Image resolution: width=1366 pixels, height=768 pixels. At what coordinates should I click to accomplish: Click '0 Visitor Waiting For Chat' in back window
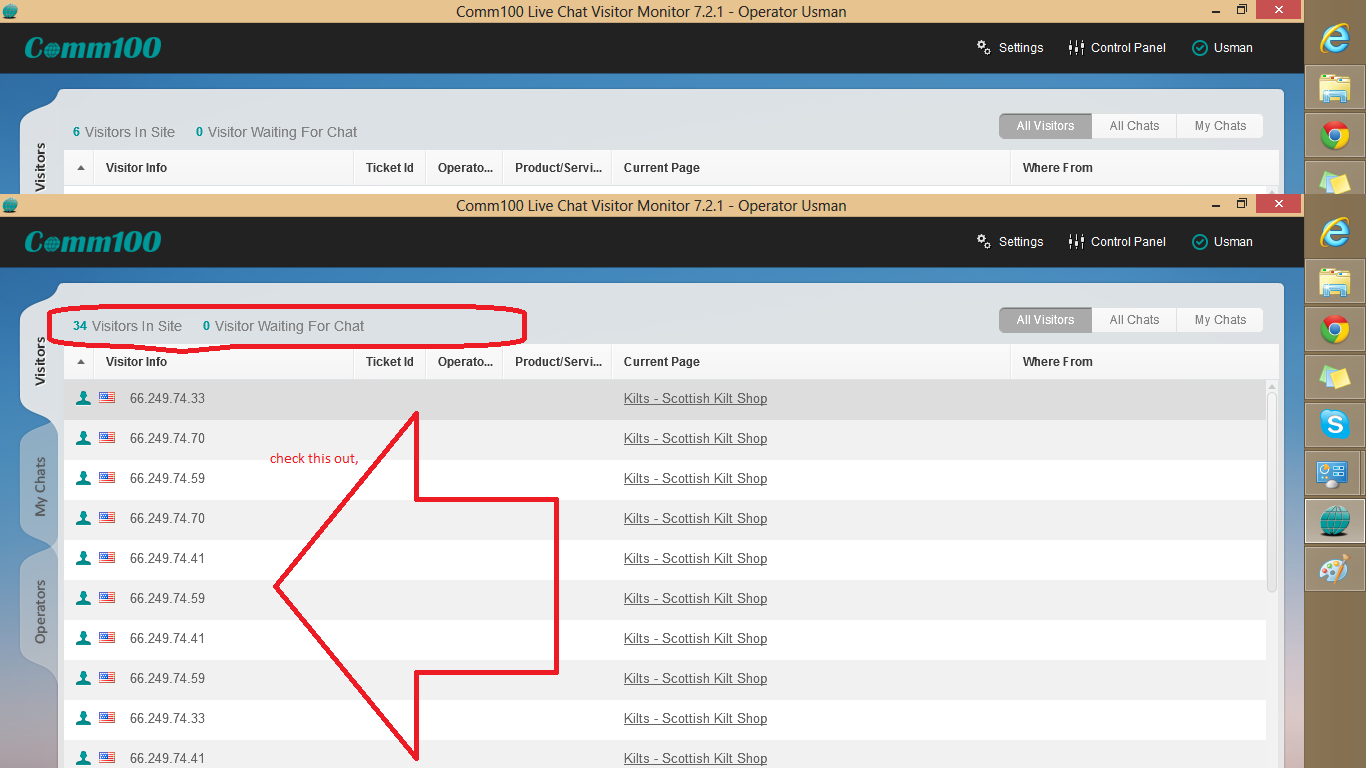(276, 132)
